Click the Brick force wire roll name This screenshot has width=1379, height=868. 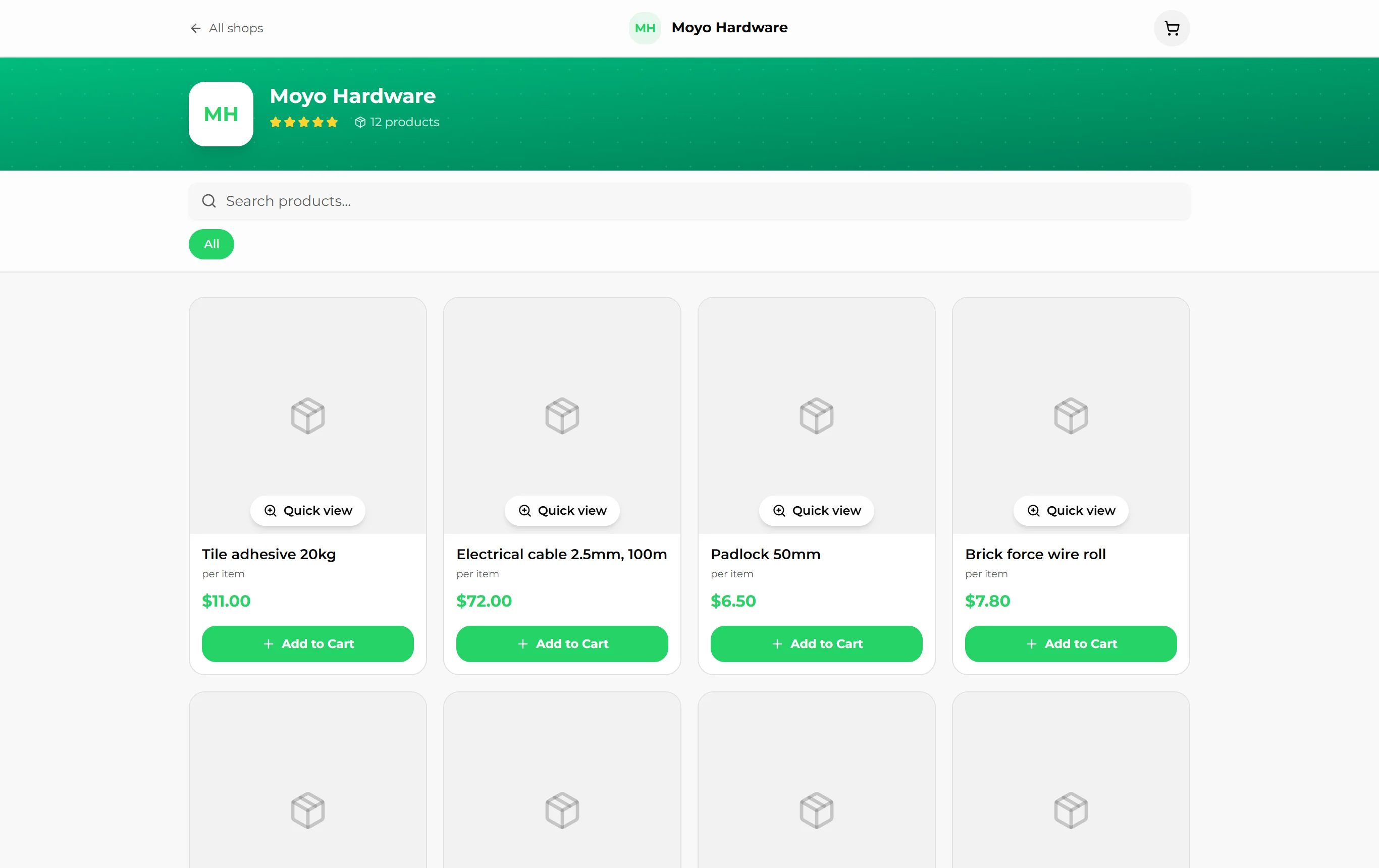(1035, 554)
